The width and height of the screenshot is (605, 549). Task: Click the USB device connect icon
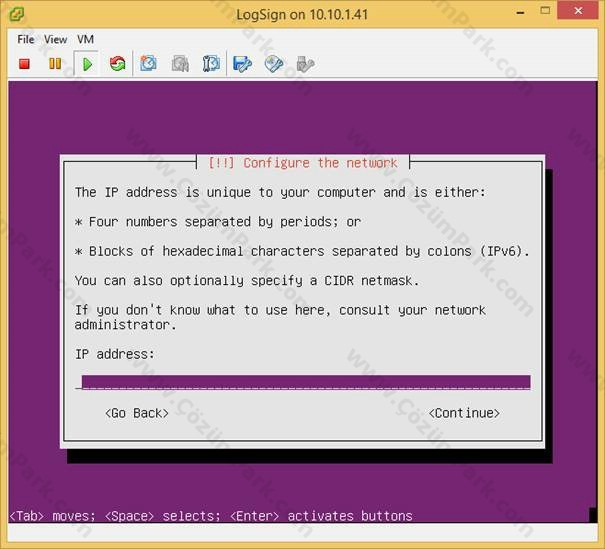[305, 64]
